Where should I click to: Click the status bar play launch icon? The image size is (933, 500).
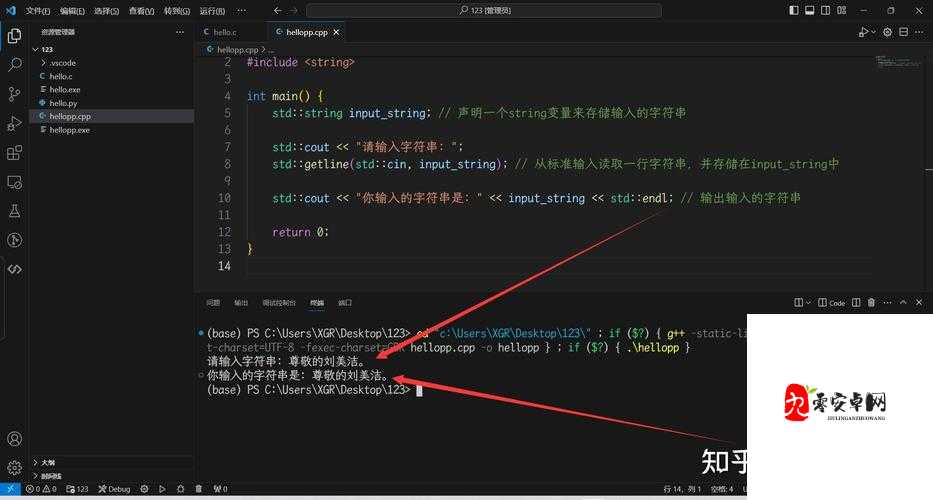(x=162, y=489)
